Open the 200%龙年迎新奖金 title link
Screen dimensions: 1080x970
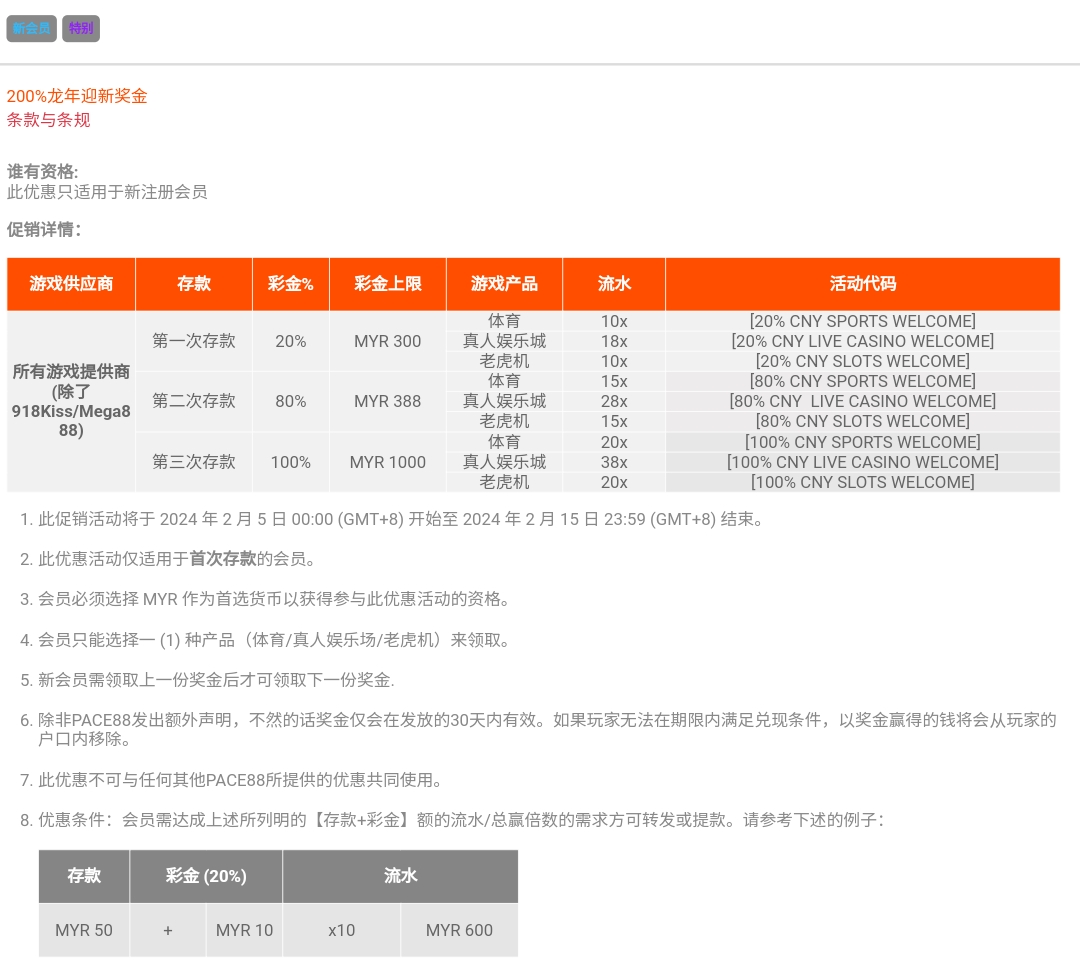tap(77, 96)
